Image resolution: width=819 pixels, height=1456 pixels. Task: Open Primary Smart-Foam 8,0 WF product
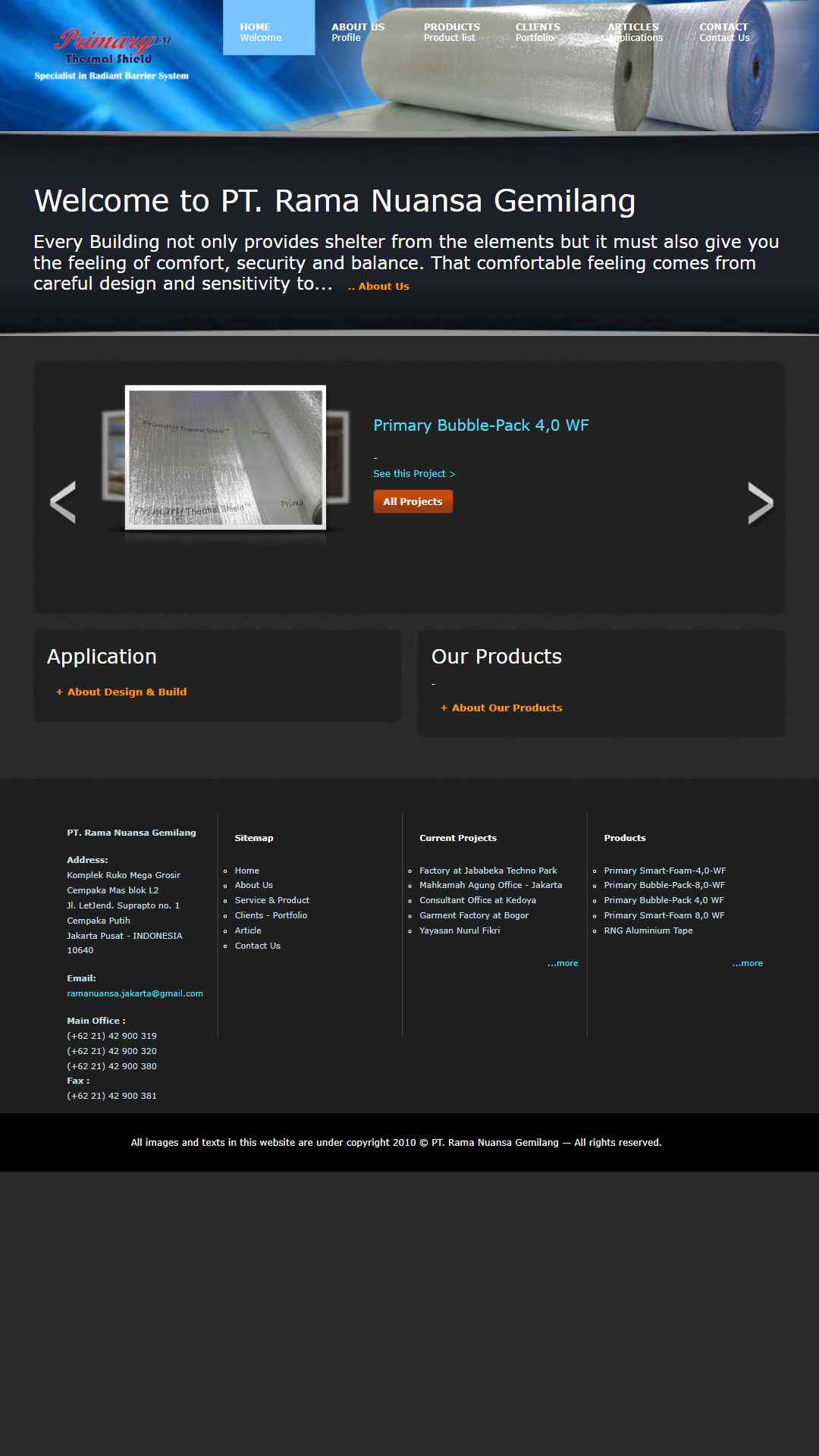[x=664, y=915]
